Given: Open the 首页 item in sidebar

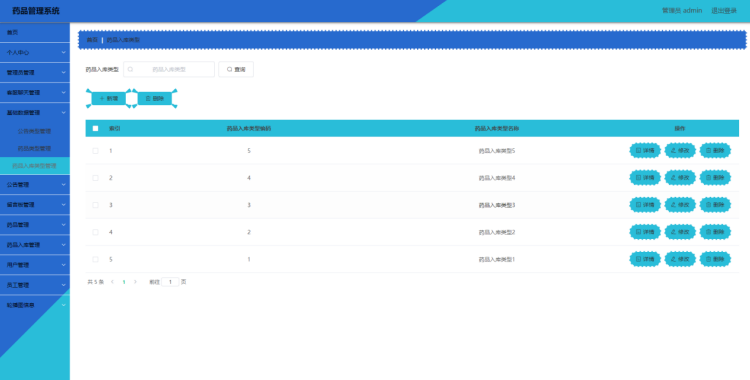Looking at the screenshot, I should pos(35,33).
